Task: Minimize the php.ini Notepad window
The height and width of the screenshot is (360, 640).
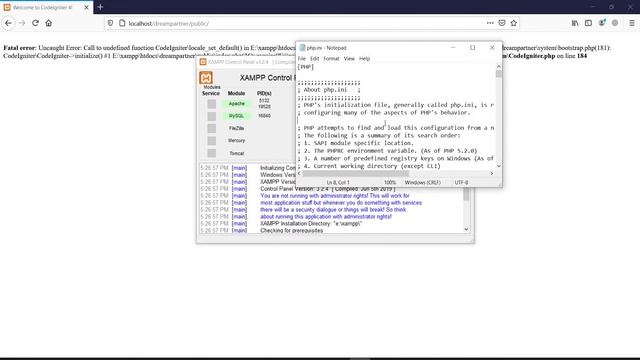Action: 453,48
